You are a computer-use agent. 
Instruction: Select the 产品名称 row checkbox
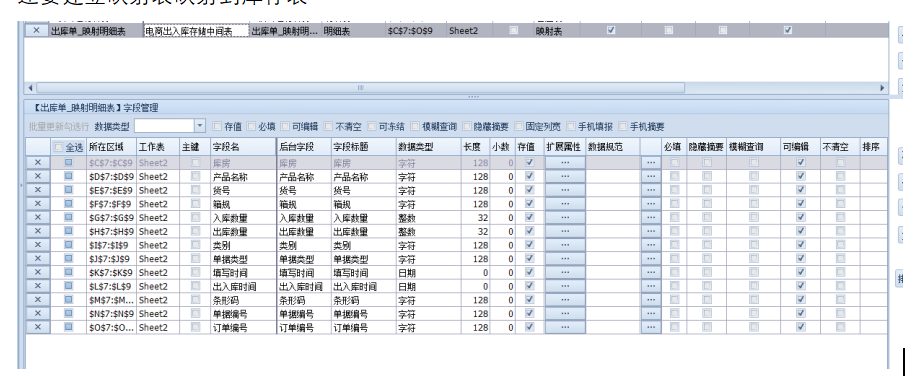[x=68, y=176]
